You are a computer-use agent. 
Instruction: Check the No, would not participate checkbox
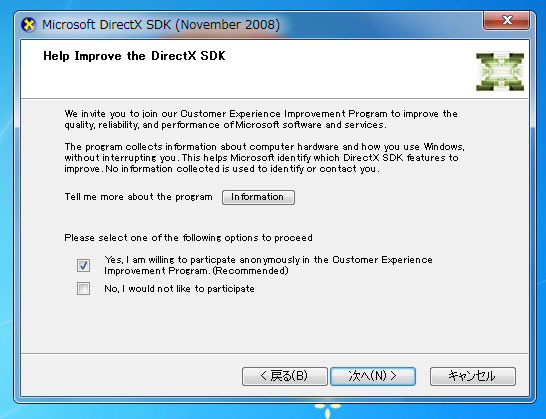(x=83, y=288)
